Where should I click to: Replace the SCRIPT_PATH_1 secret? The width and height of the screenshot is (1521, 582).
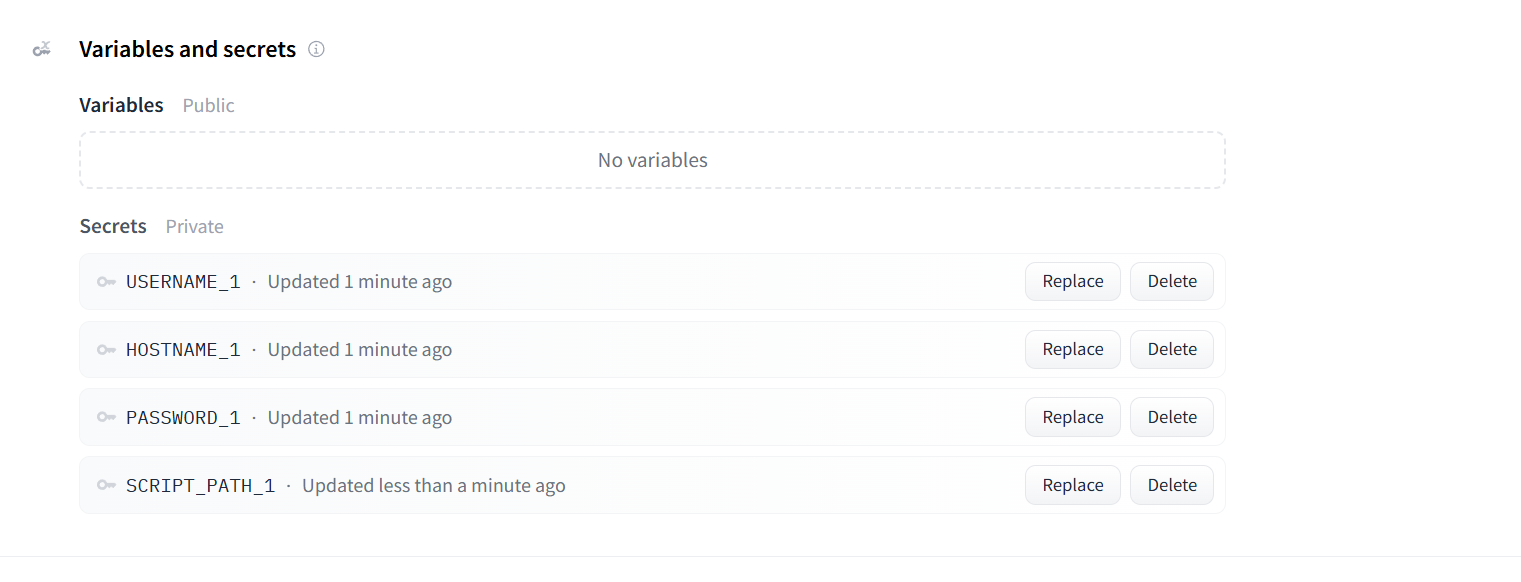[1073, 486]
